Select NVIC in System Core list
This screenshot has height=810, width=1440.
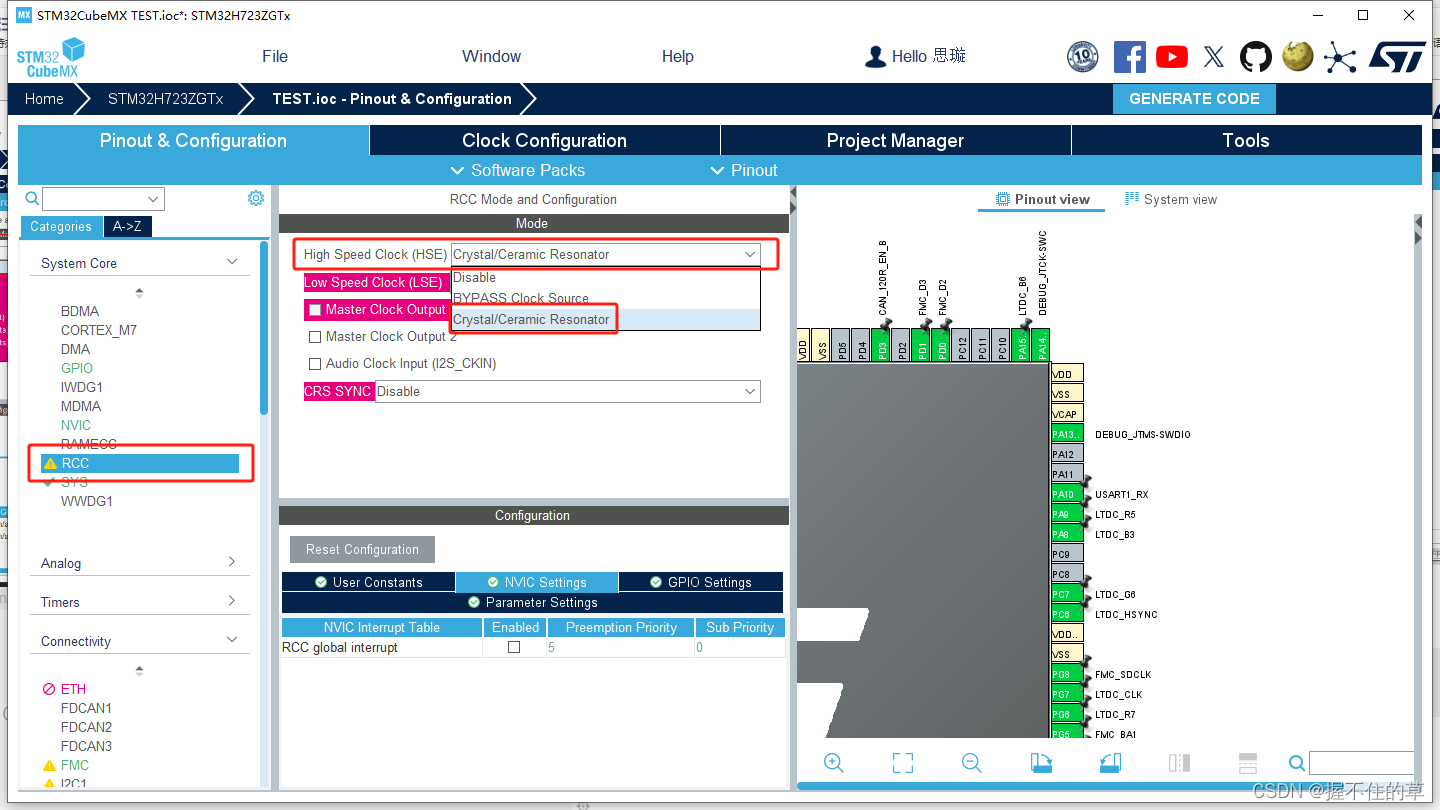[x=76, y=425]
